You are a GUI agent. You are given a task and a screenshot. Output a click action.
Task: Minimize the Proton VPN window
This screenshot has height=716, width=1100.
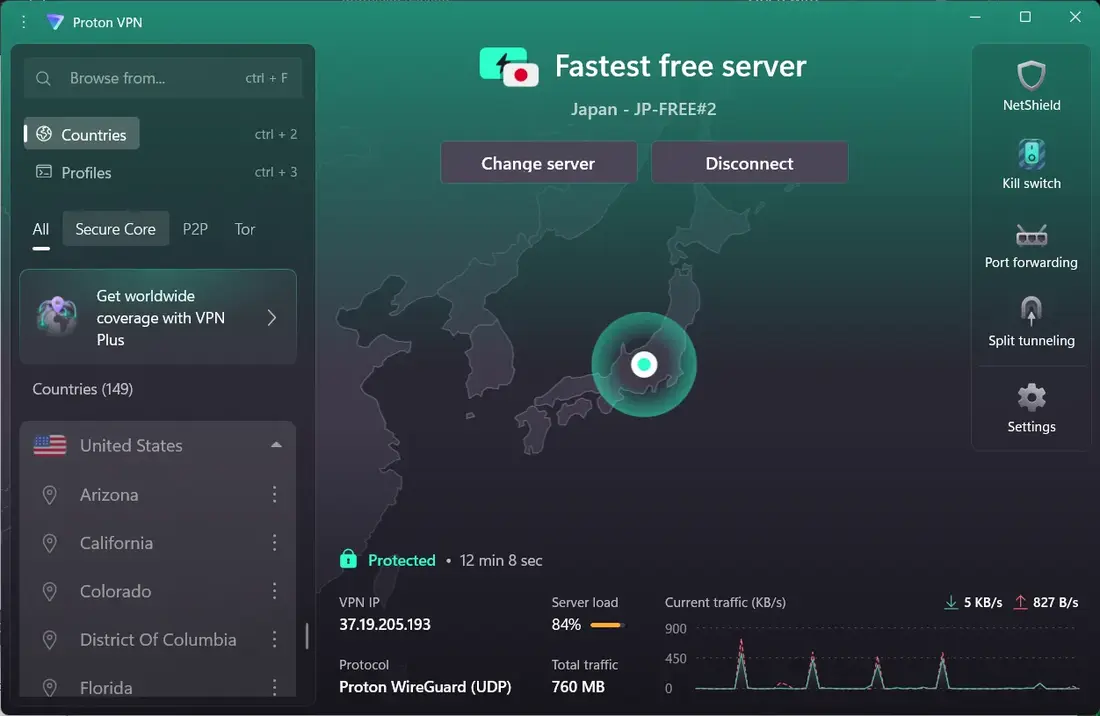tap(975, 17)
